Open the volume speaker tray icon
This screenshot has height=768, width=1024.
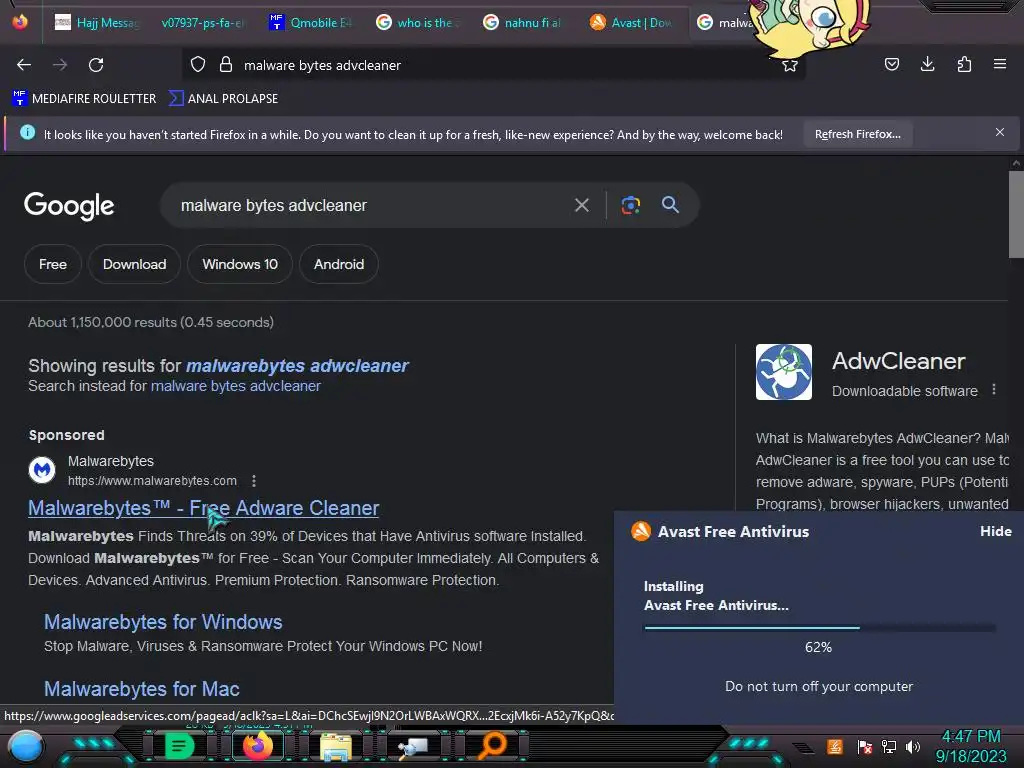913,746
